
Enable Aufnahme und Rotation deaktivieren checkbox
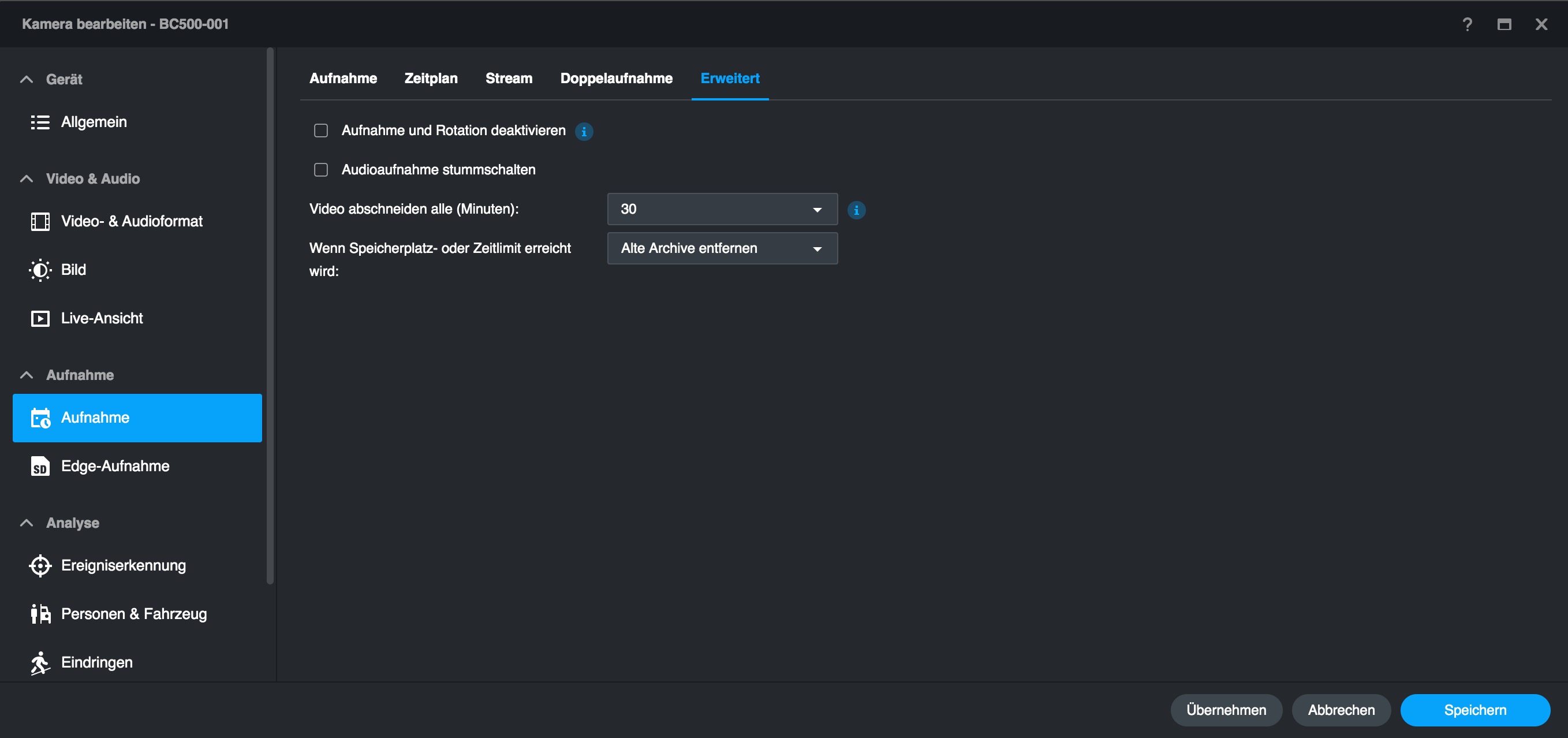click(321, 131)
